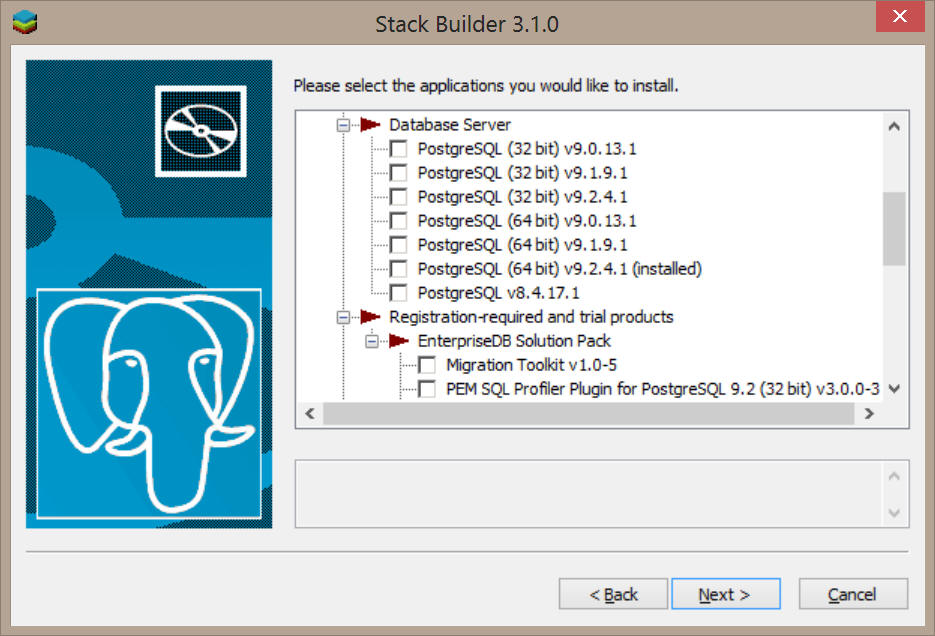Click the installer disc image in the side banner
935x636 pixels.
201,131
